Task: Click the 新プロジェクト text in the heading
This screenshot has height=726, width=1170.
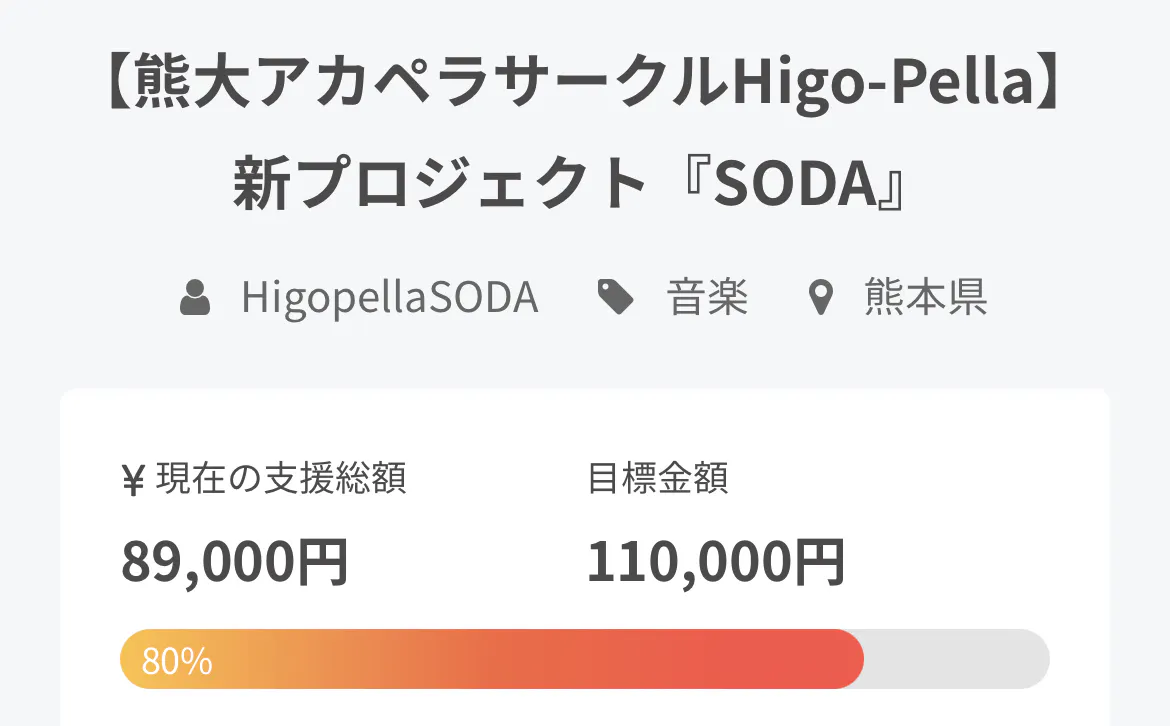Action: 440,184
